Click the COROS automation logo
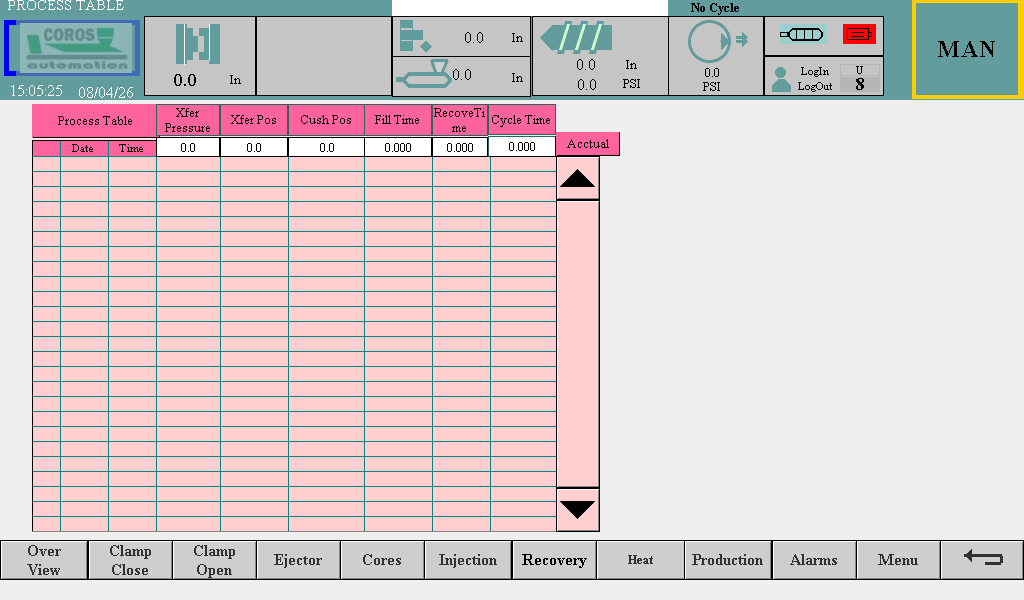 click(x=71, y=48)
